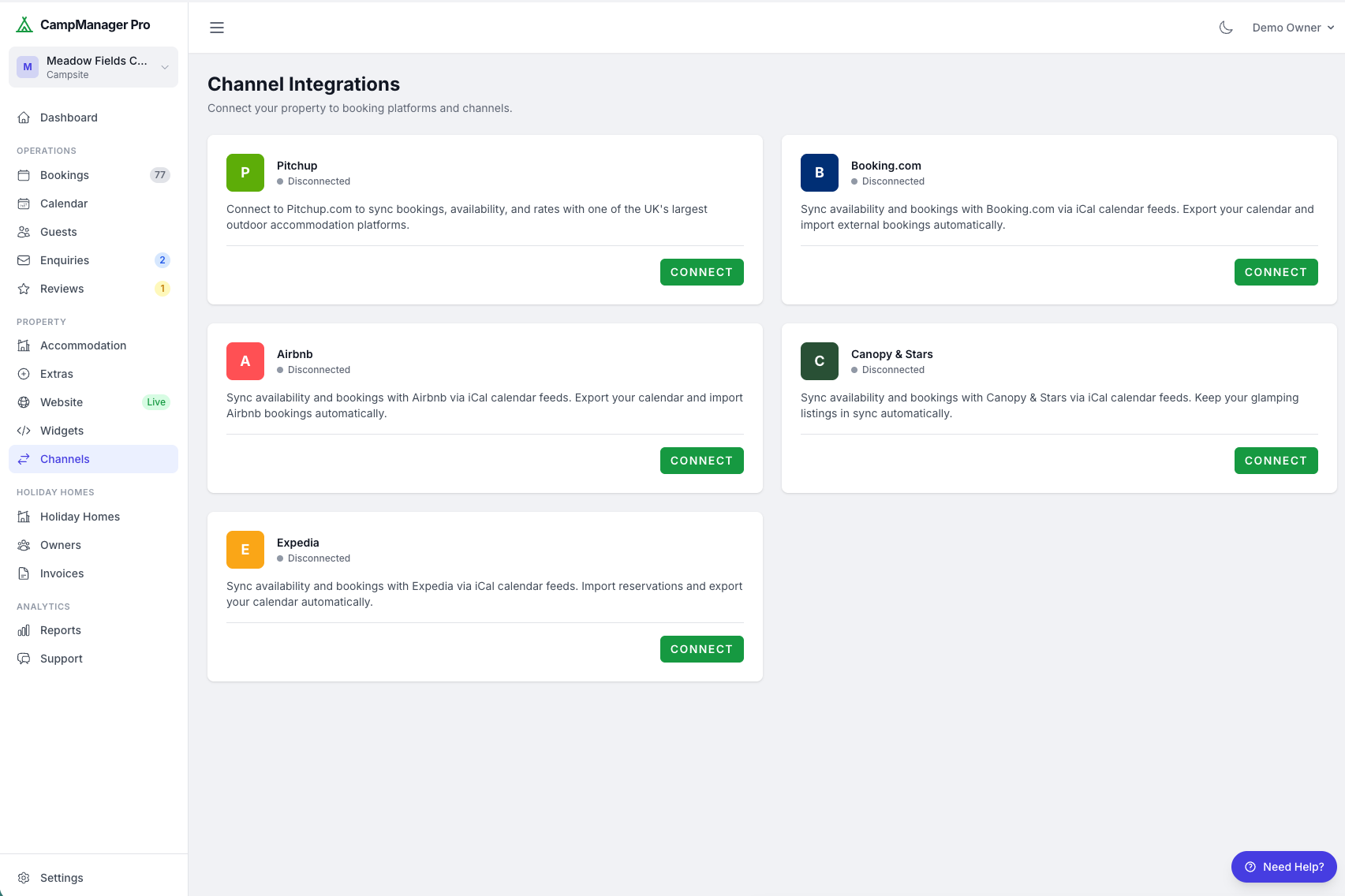Viewport: 1345px width, 896px height.
Task: Go to Extras page
Action: point(93,374)
